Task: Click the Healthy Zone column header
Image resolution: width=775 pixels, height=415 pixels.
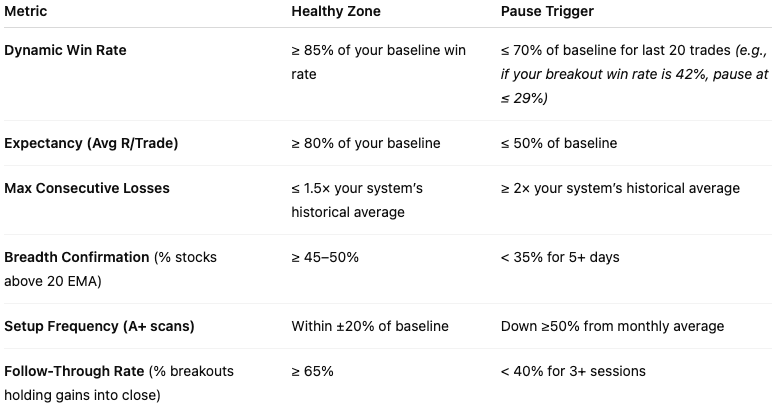Action: (x=336, y=11)
